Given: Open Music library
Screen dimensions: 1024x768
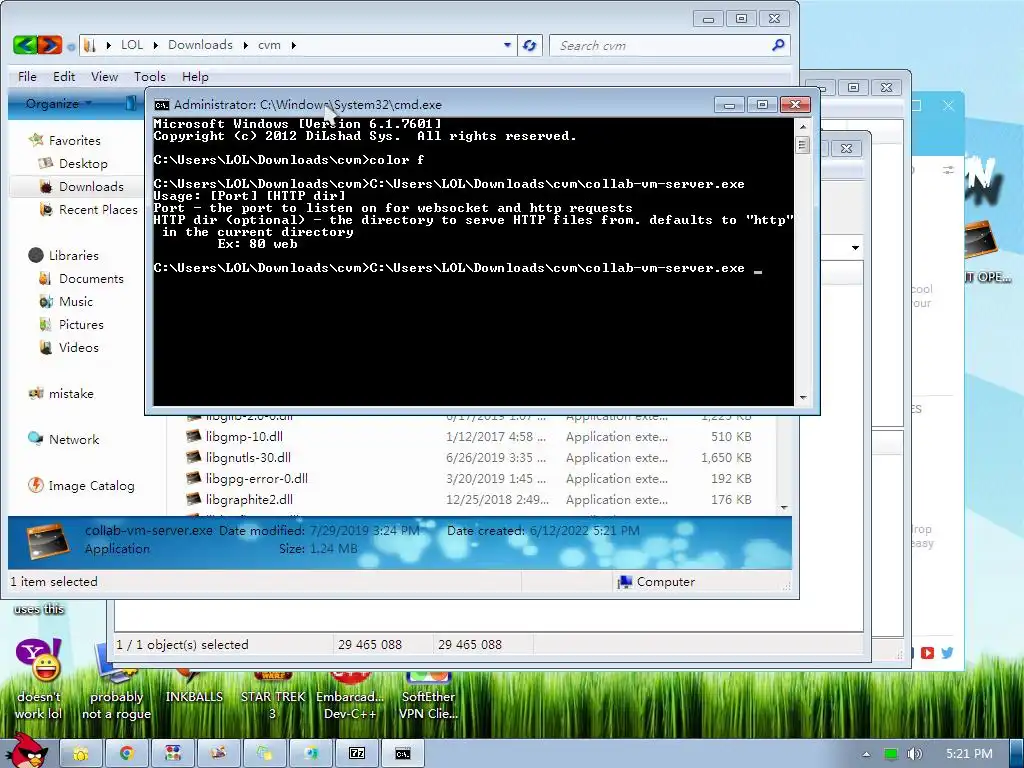Looking at the screenshot, I should (76, 302).
